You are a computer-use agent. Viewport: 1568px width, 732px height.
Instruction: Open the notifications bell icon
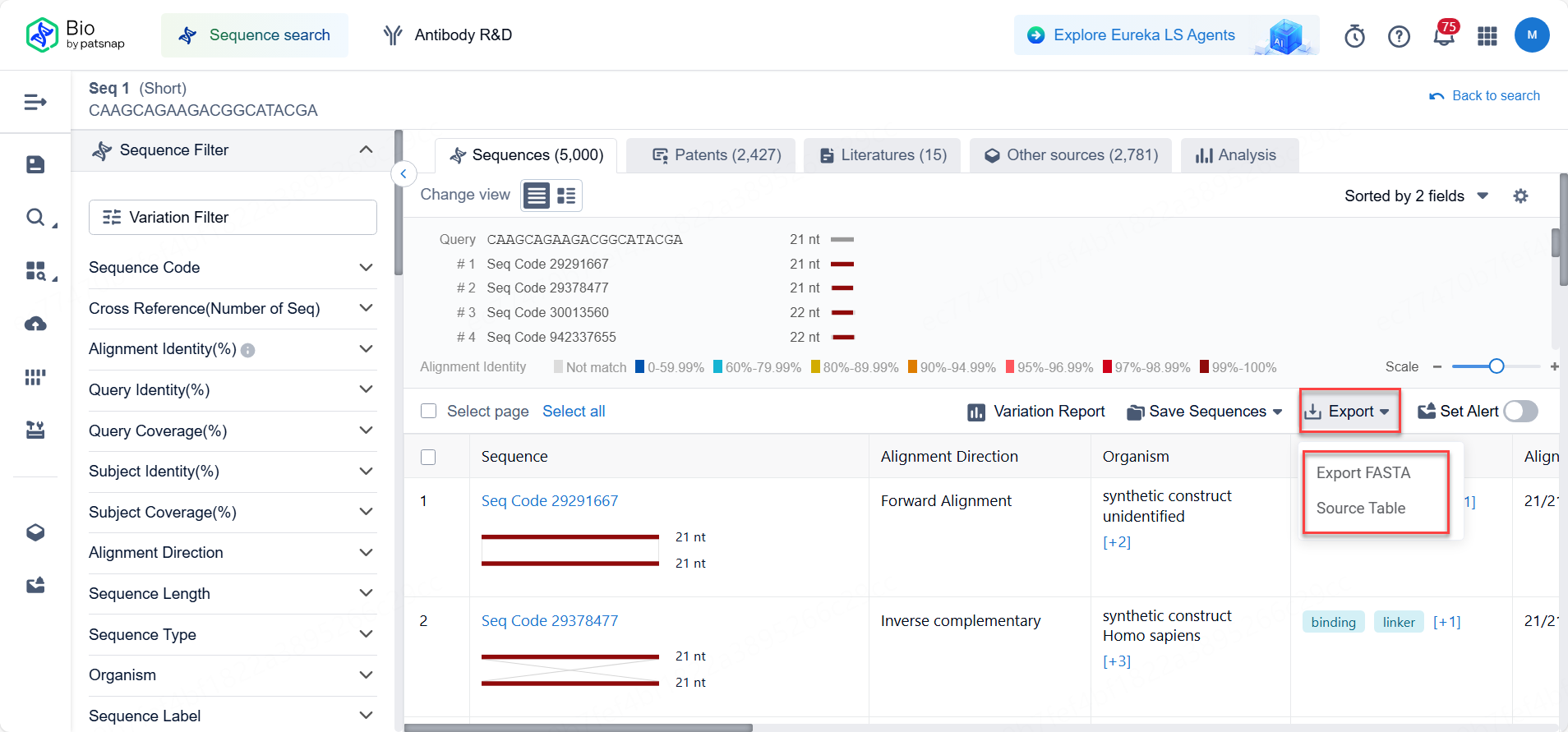click(1443, 36)
